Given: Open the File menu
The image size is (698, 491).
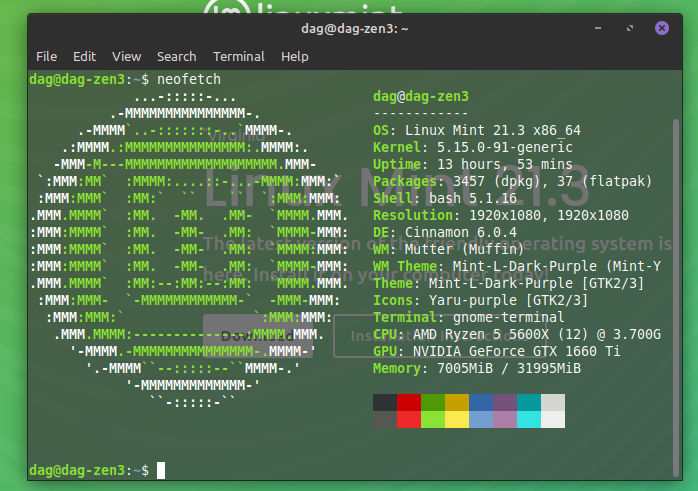Looking at the screenshot, I should (x=47, y=57).
